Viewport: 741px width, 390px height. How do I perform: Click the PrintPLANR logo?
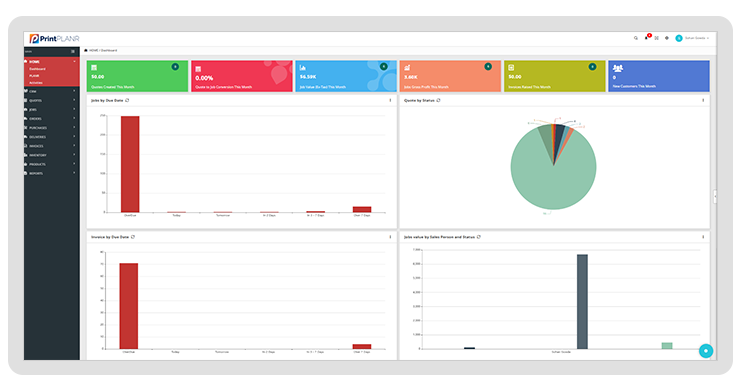pyautogui.click(x=54, y=39)
